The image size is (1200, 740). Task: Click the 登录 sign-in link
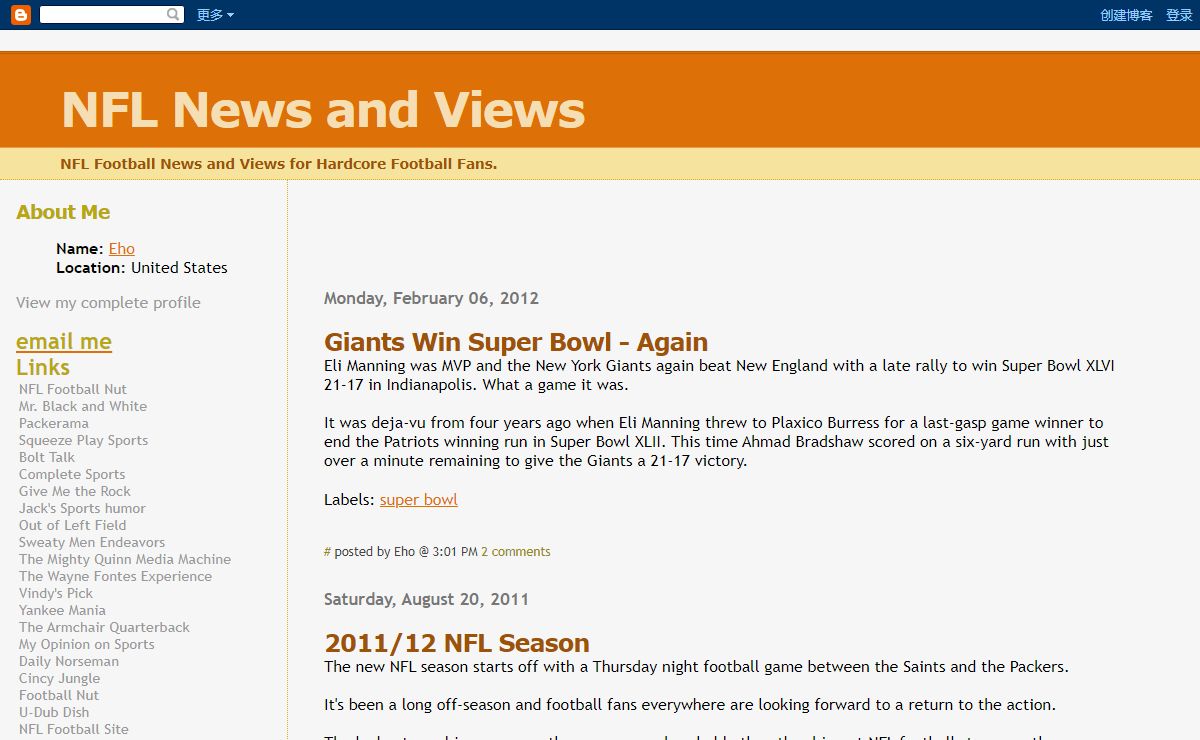click(1179, 15)
